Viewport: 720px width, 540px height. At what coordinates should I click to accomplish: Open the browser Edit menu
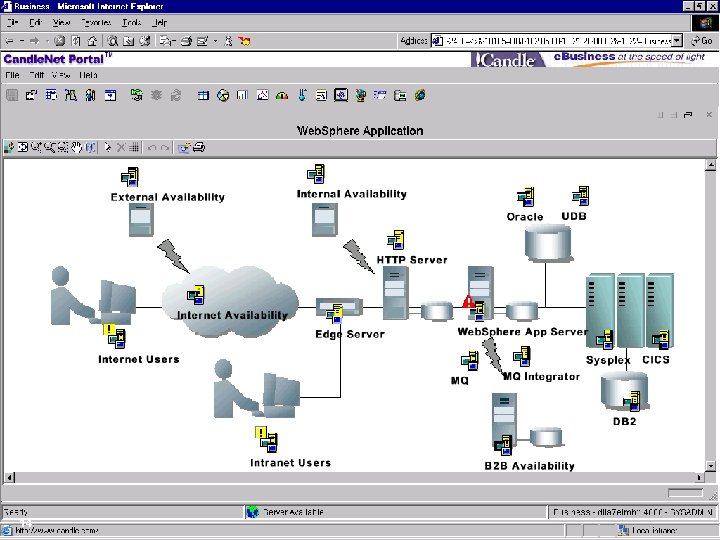click(35, 22)
